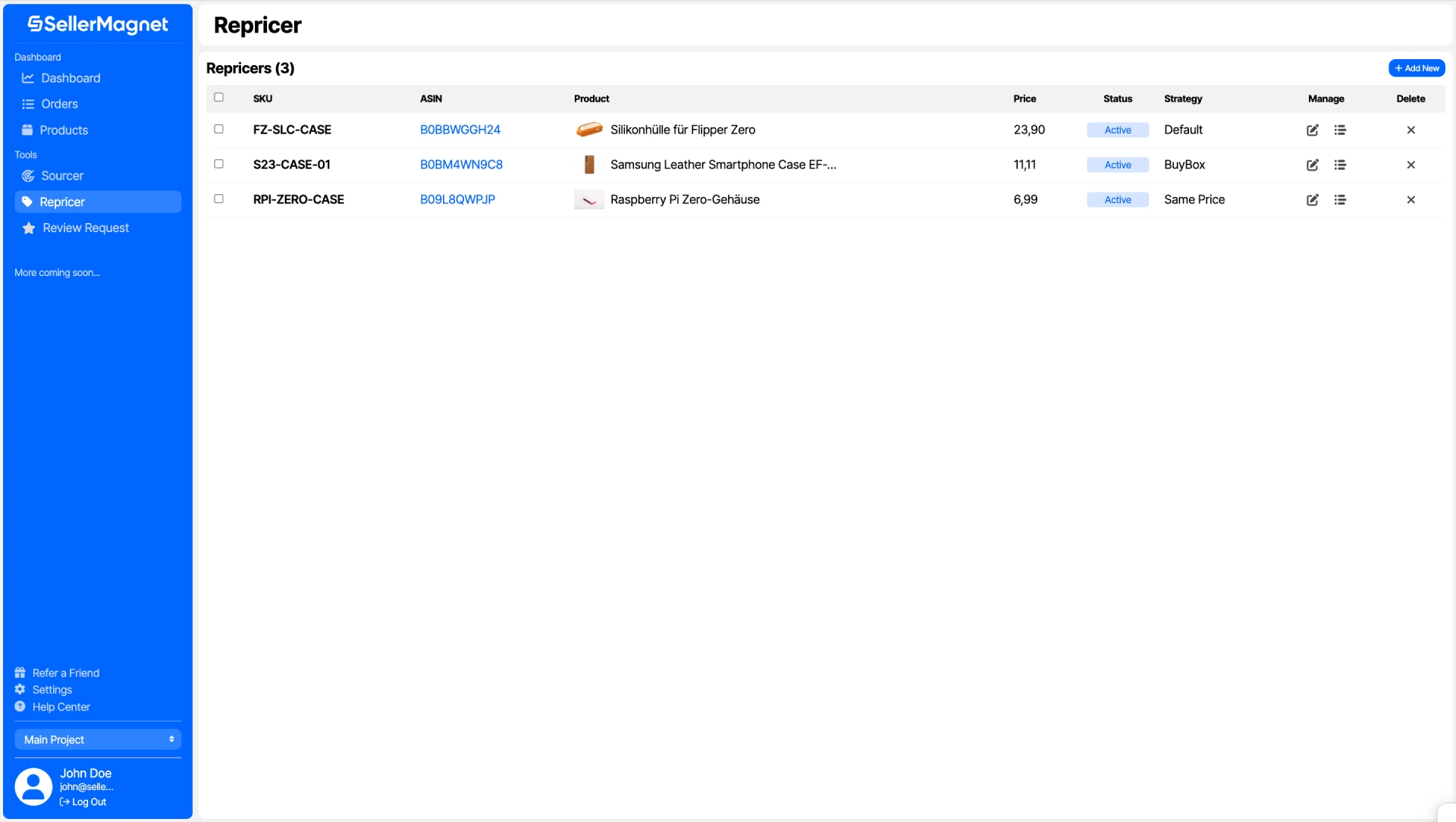Click the Settings gear in sidebar
This screenshot has width=1456, height=822.
point(20,689)
